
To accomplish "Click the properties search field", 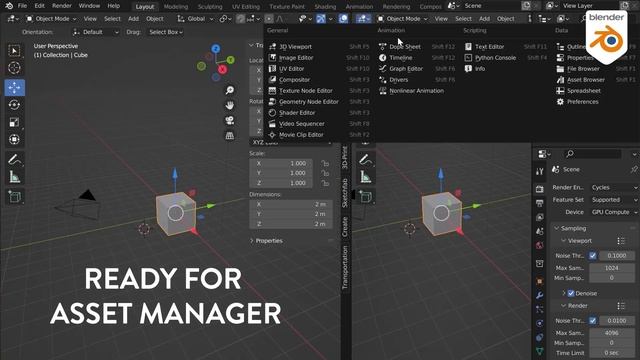I will pos(592,154).
